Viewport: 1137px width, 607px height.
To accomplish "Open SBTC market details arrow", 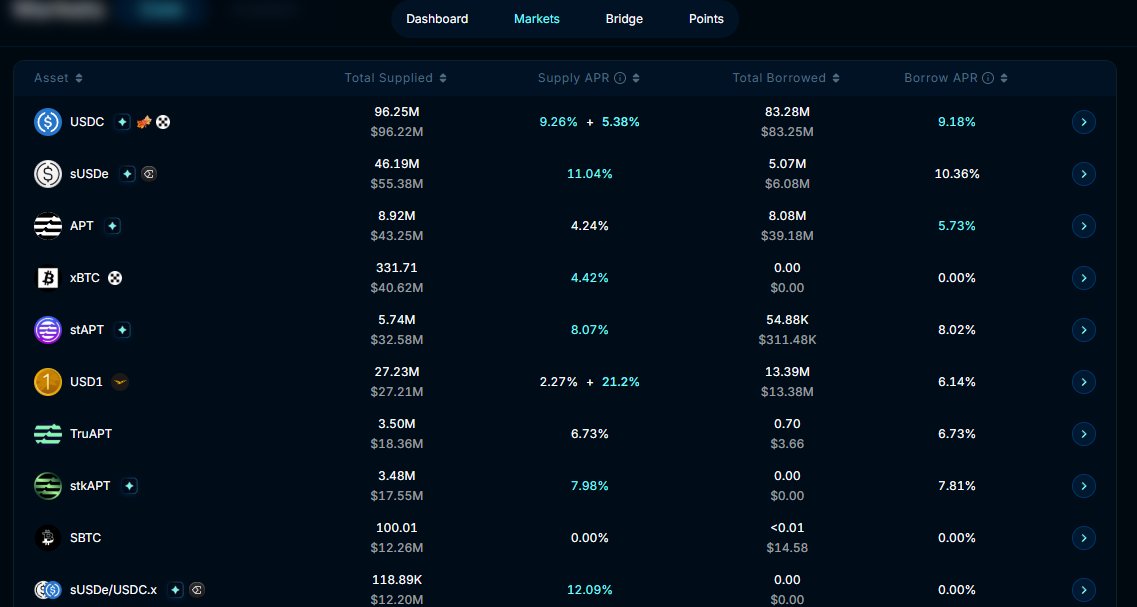I will [x=1084, y=538].
